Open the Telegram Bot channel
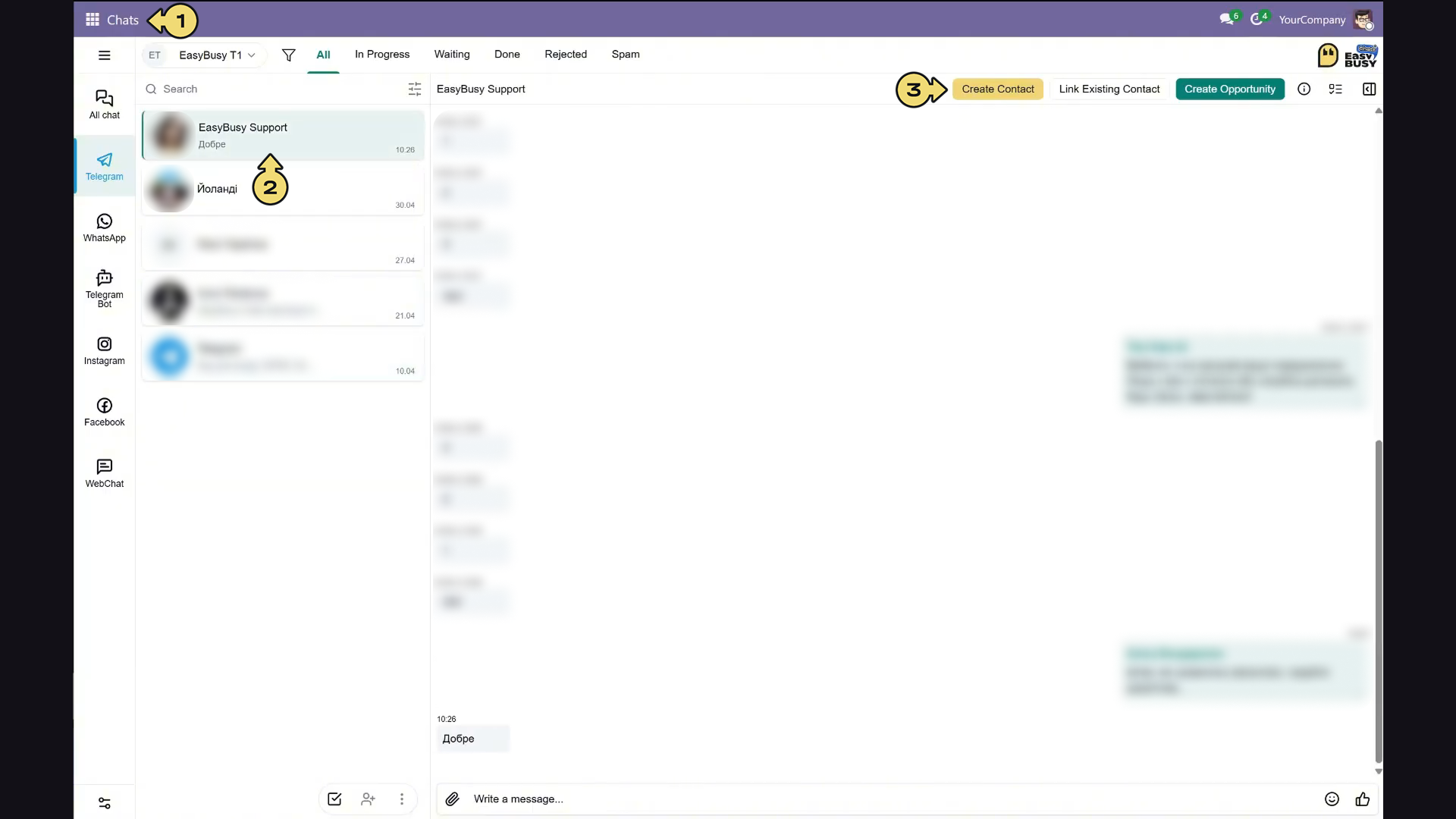The width and height of the screenshot is (1456, 819). point(105,289)
